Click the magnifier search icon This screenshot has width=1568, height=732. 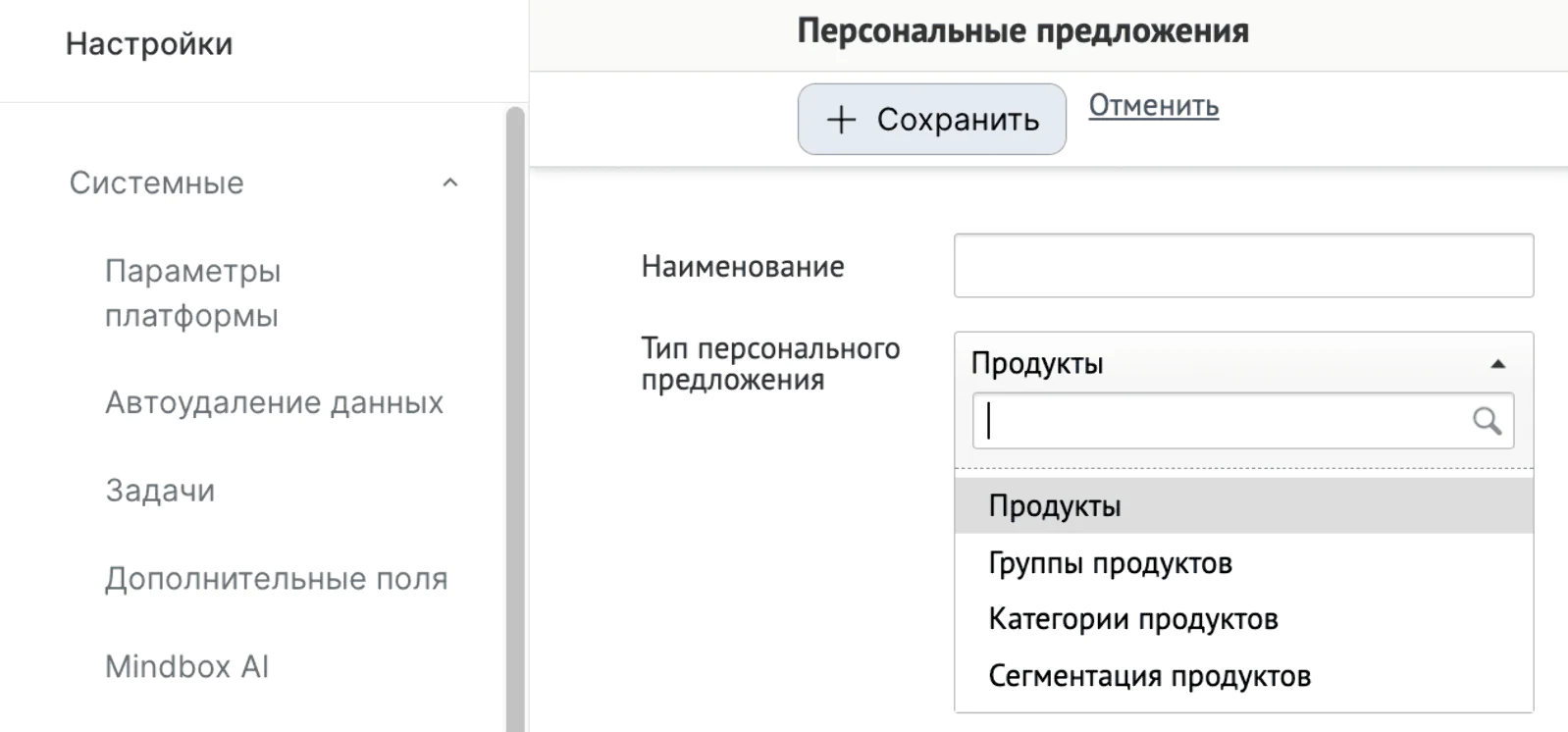coord(1487,421)
